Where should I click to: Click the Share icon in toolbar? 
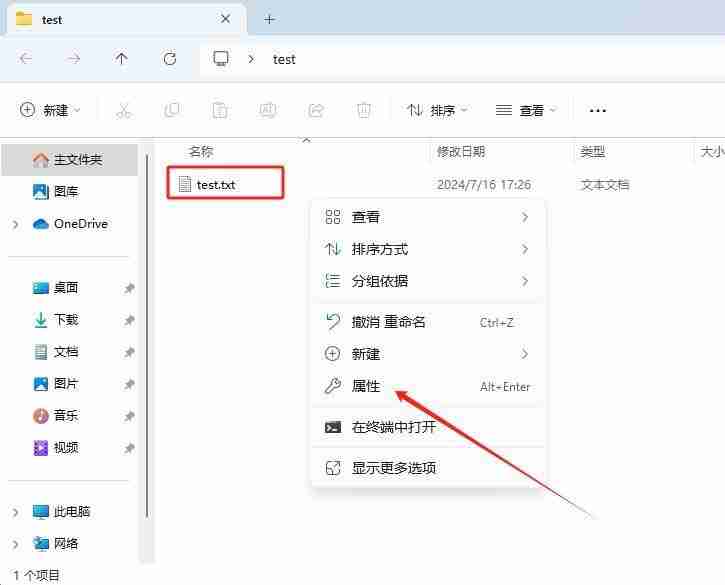[316, 111]
